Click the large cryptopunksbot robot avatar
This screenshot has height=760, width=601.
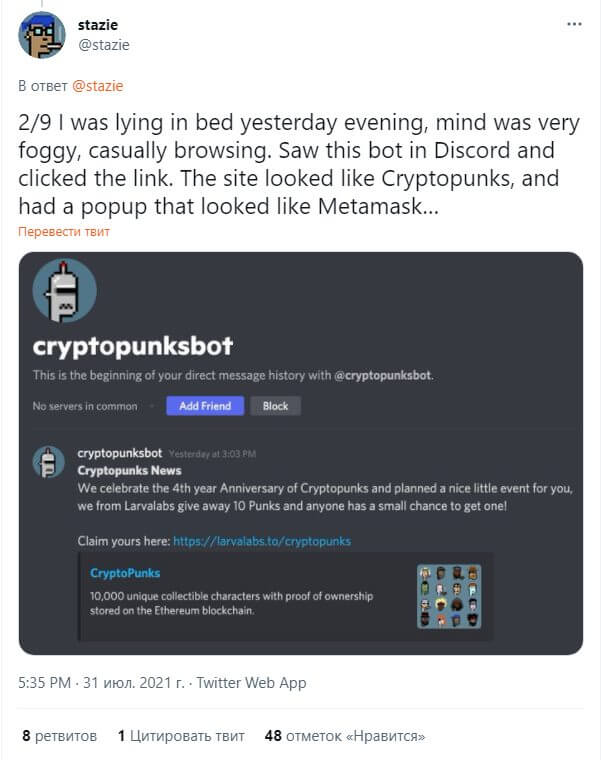(64, 290)
